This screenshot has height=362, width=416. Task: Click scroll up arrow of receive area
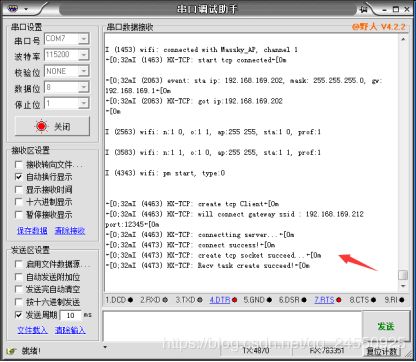pos(403,39)
